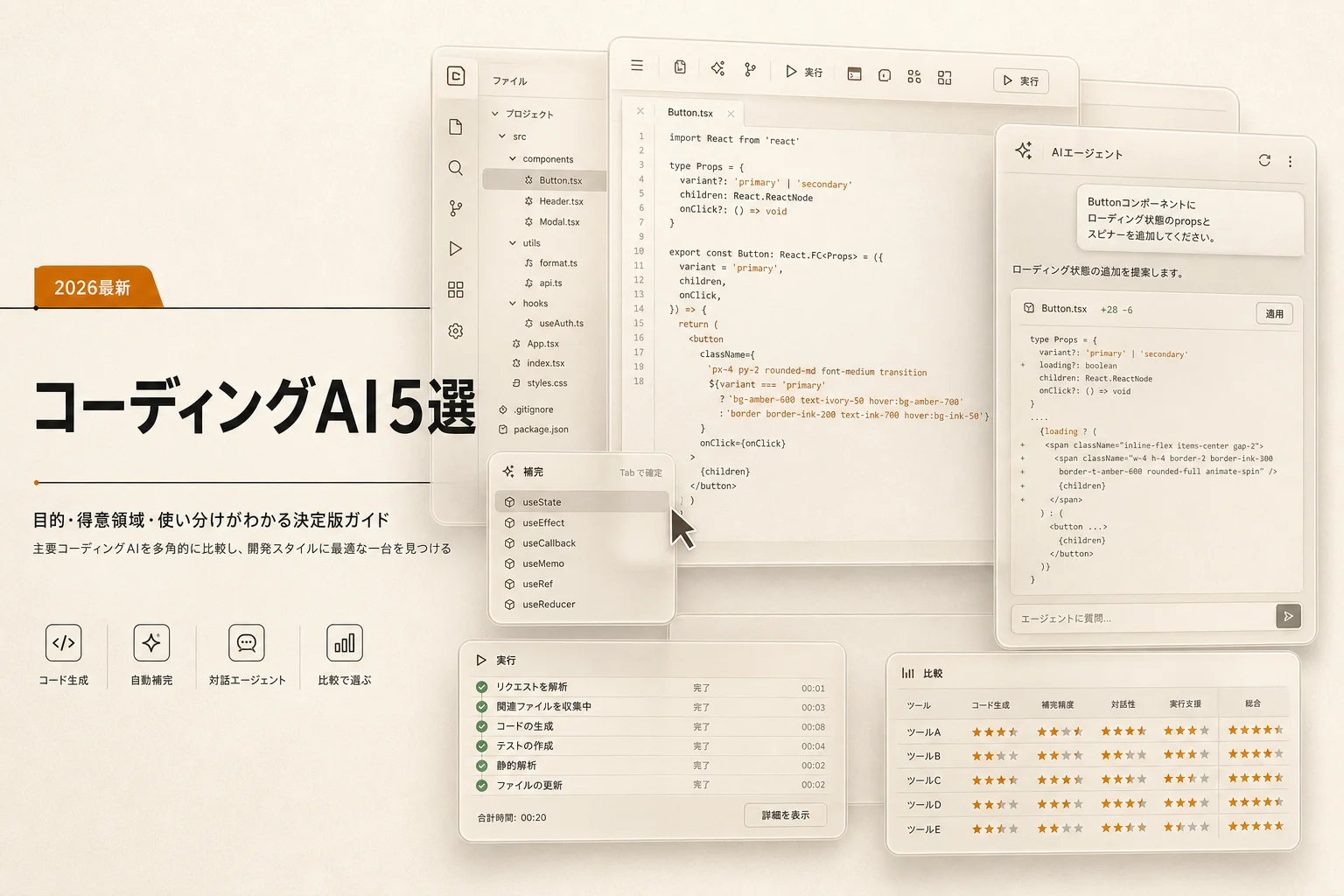Open styles.css in the file tree
Image resolution: width=1344 pixels, height=896 pixels.
[x=539, y=383]
